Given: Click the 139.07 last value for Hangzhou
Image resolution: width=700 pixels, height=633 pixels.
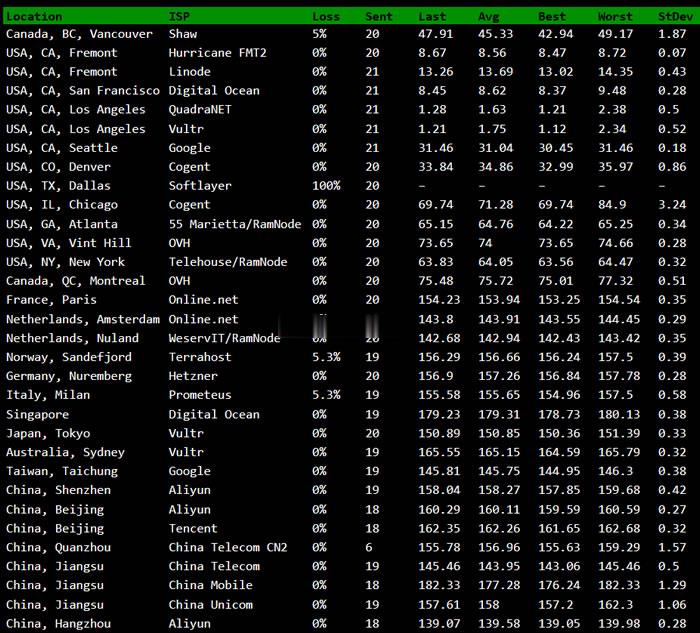Looking at the screenshot, I should coord(439,624).
